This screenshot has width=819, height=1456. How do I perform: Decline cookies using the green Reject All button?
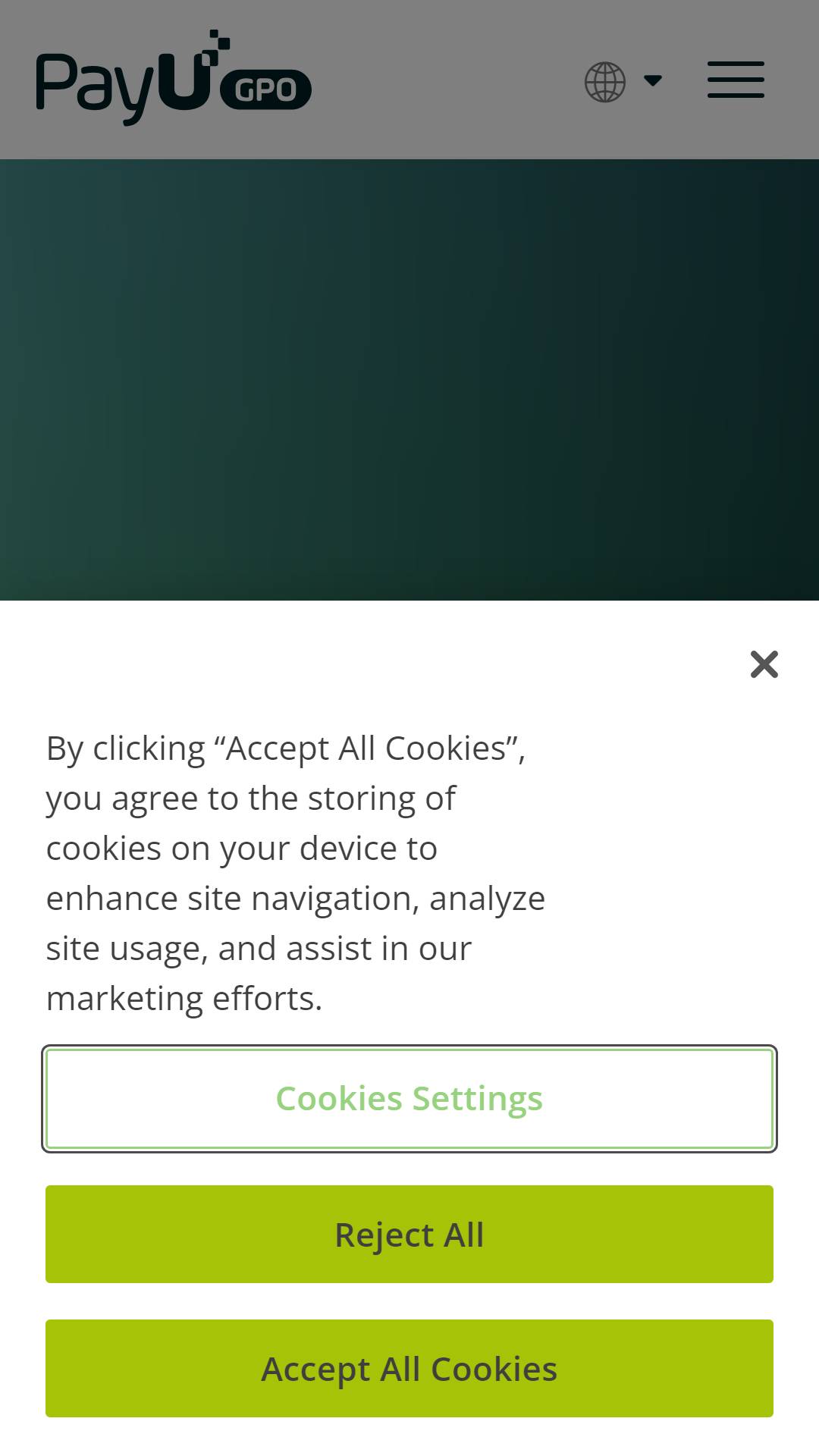tap(409, 1235)
